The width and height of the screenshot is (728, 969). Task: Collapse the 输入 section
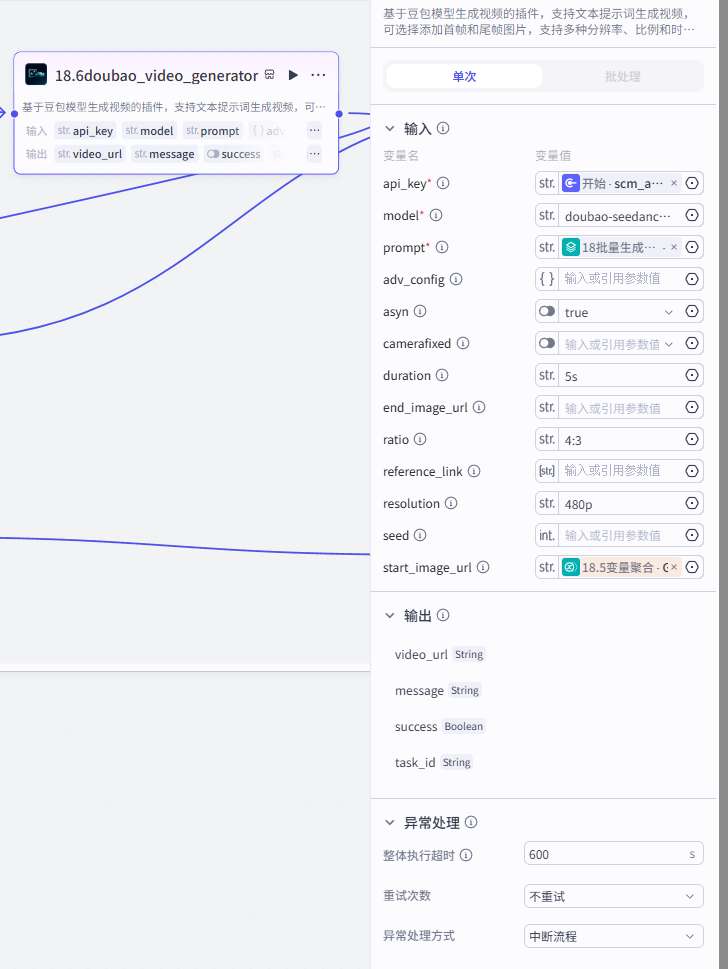[389, 129]
